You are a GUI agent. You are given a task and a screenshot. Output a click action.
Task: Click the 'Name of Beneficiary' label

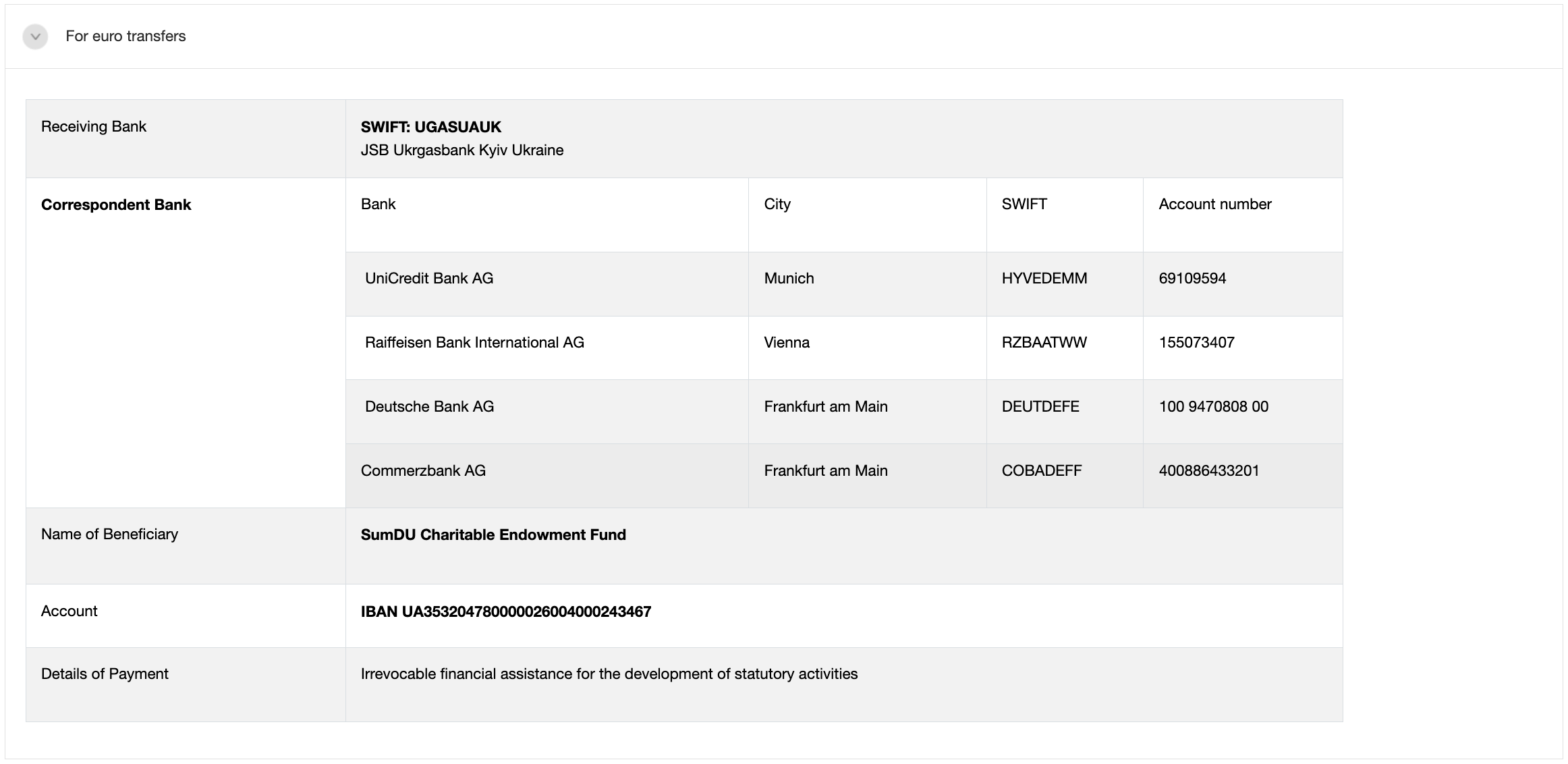[x=109, y=534]
